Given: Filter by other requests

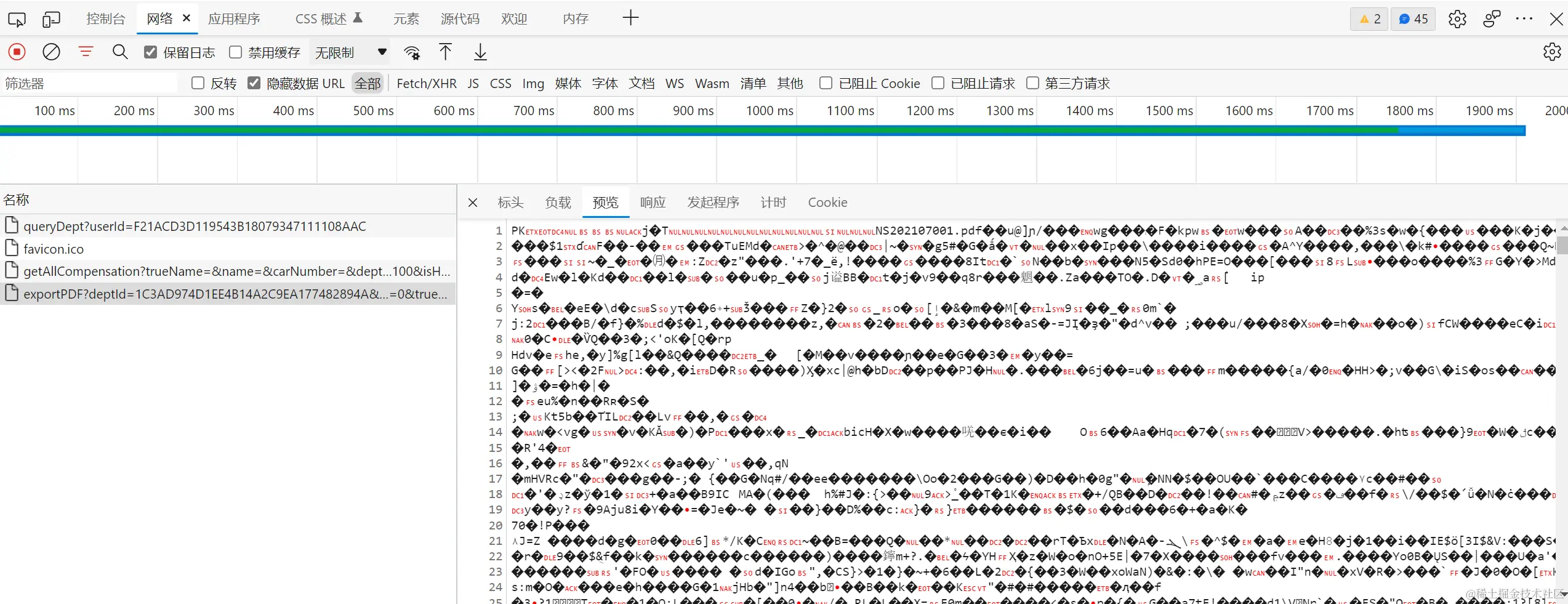Looking at the screenshot, I should click(790, 83).
